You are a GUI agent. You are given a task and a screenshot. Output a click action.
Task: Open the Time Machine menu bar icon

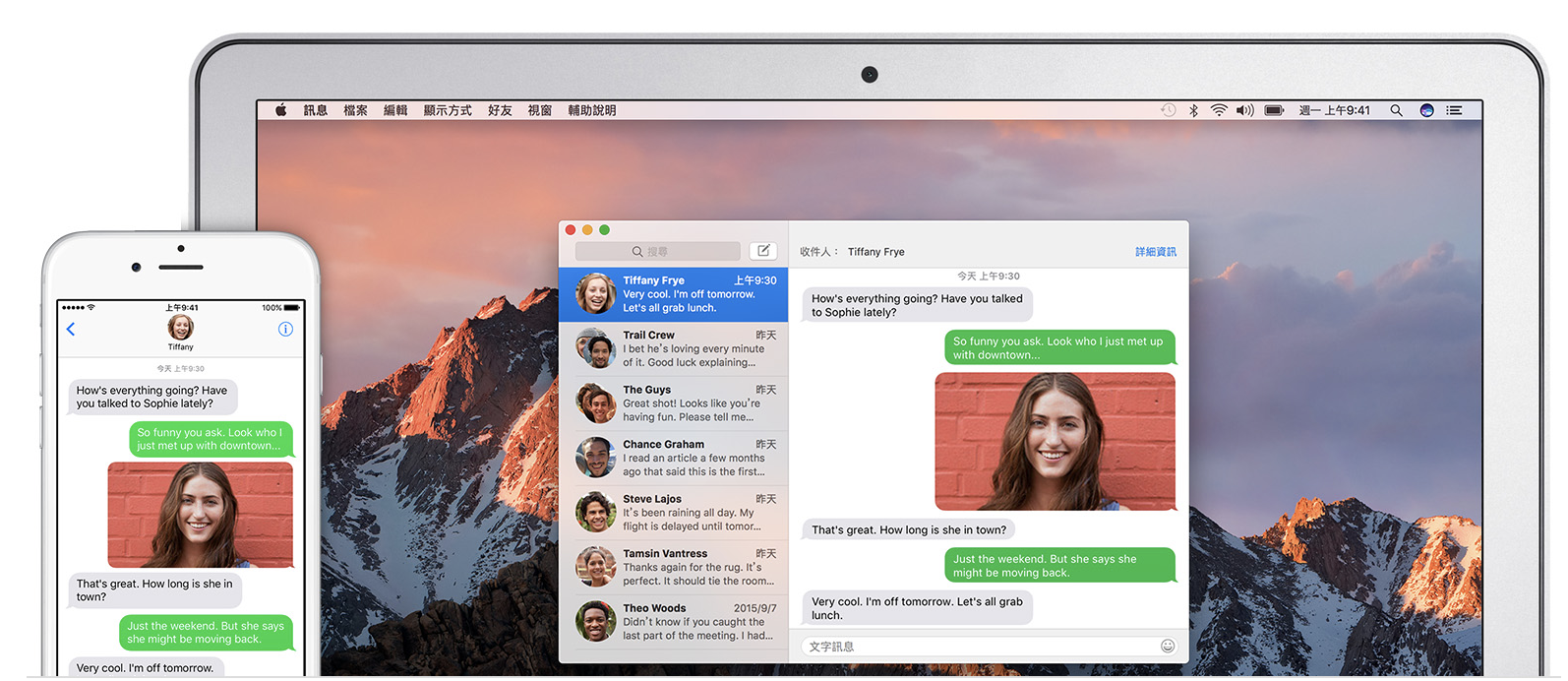tap(1168, 110)
